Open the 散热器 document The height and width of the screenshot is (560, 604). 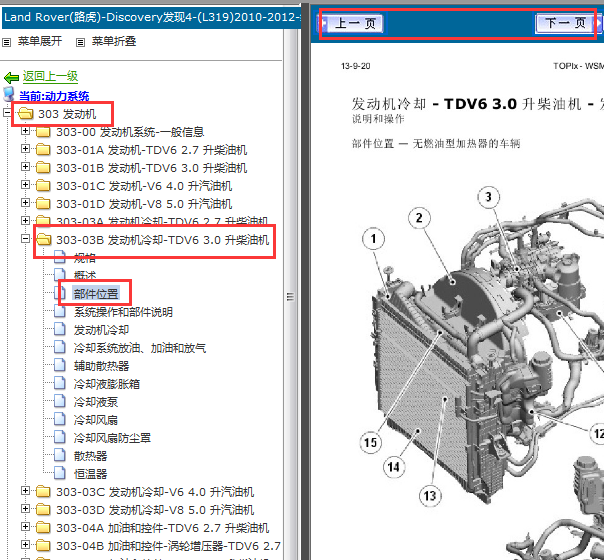90,456
